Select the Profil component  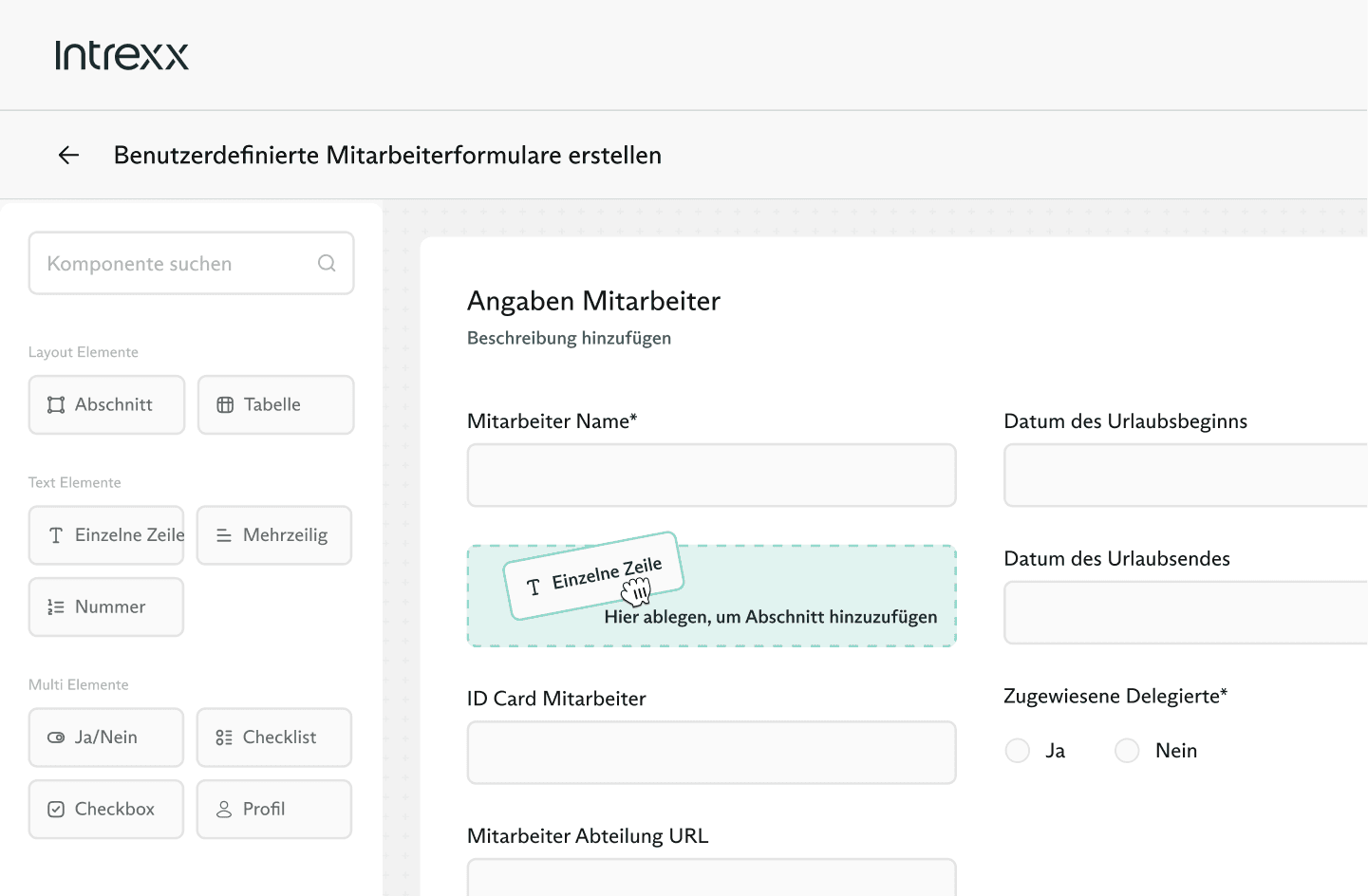(x=274, y=809)
